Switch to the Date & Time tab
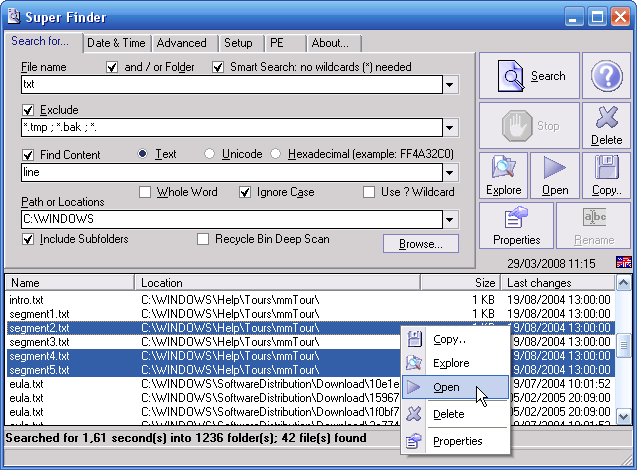The width and height of the screenshot is (637, 470). coord(117,43)
